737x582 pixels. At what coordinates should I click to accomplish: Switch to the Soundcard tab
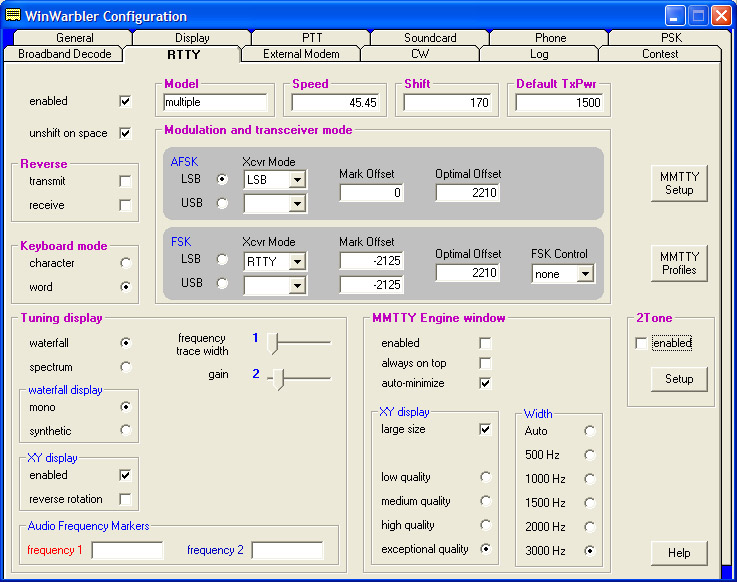pyautogui.click(x=430, y=38)
